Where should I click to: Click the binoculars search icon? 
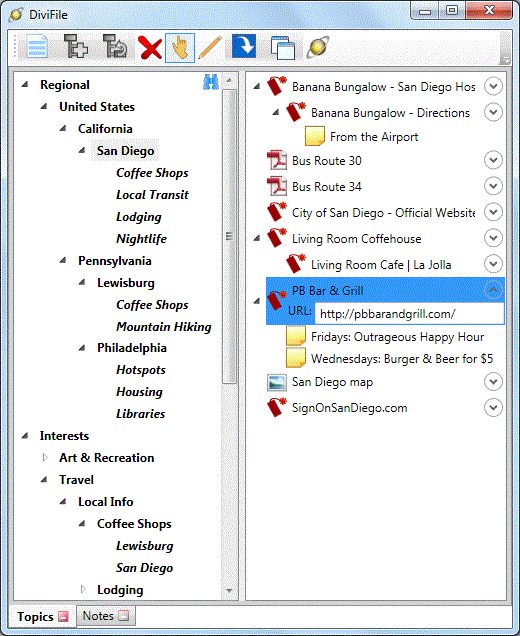[211, 82]
